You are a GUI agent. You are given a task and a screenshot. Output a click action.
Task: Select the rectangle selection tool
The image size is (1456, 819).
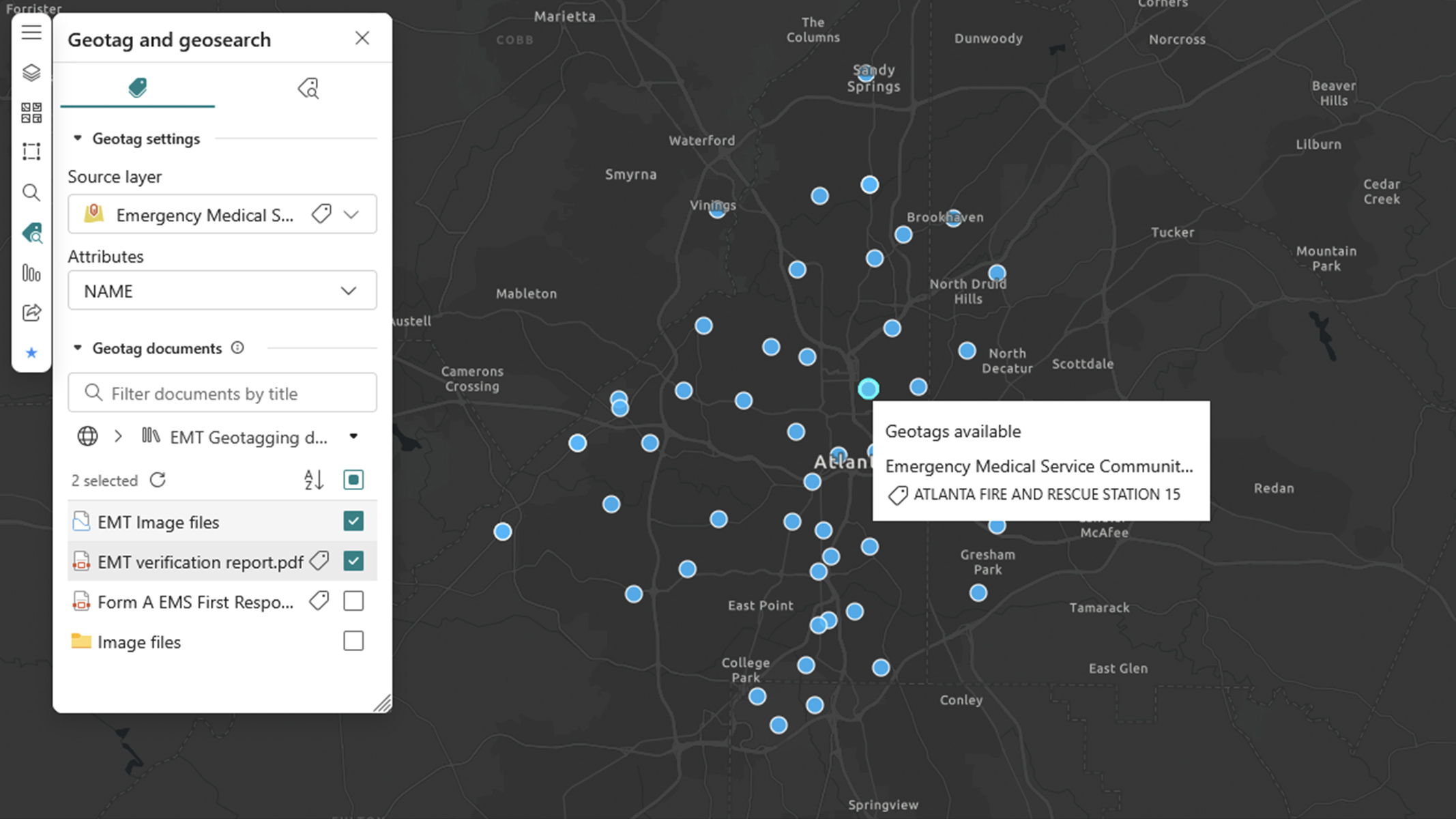pyautogui.click(x=31, y=152)
